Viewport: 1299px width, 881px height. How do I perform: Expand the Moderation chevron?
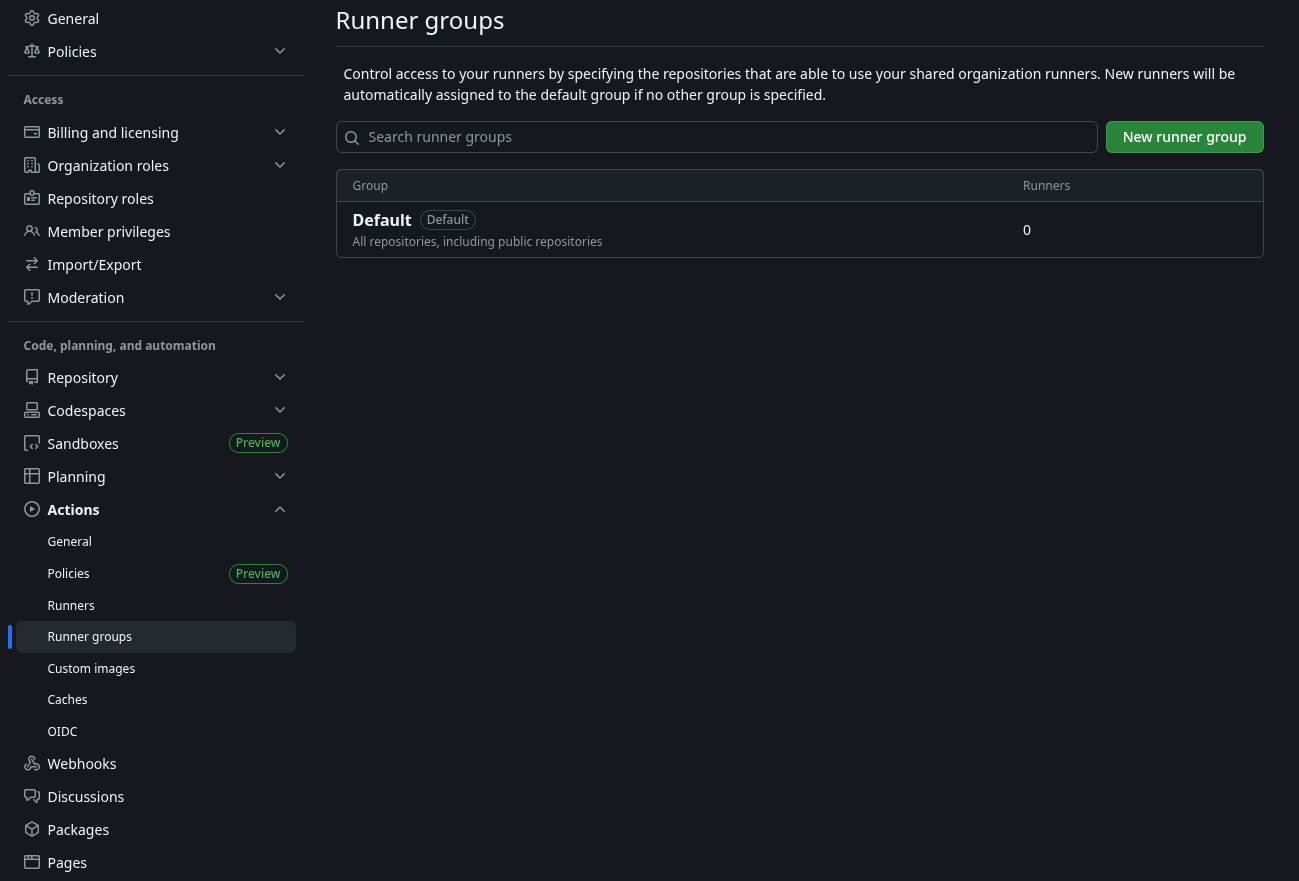280,297
